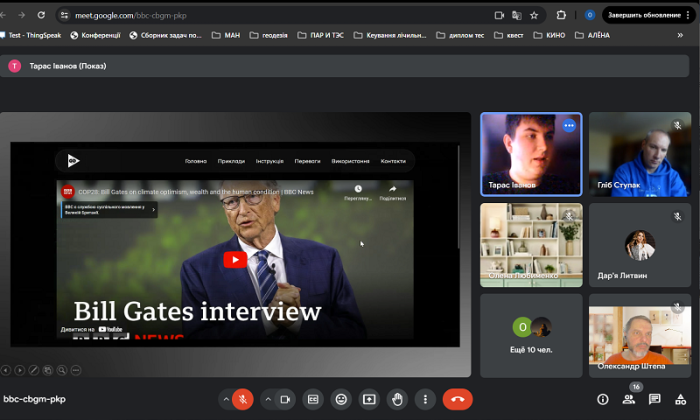Open the activities panel icon

(x=681, y=399)
